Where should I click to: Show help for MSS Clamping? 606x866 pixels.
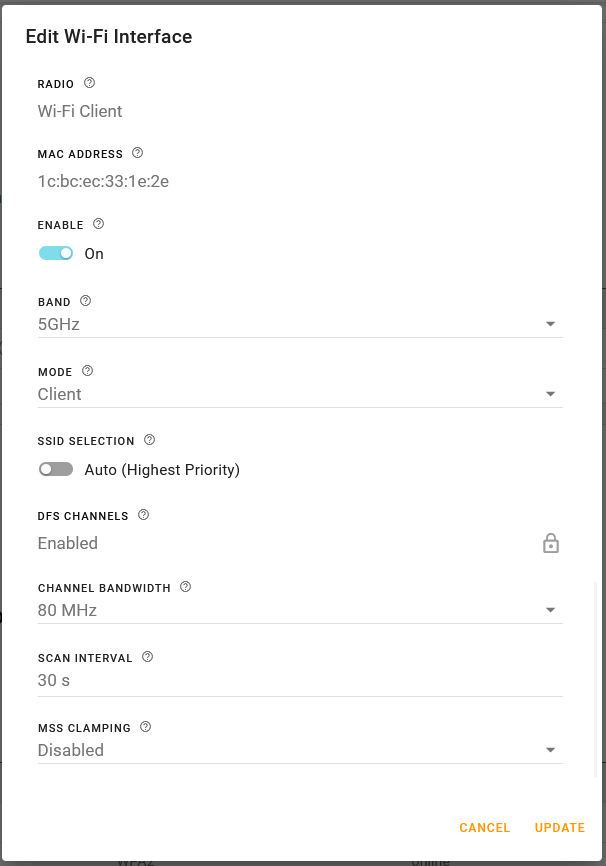[x=145, y=727]
